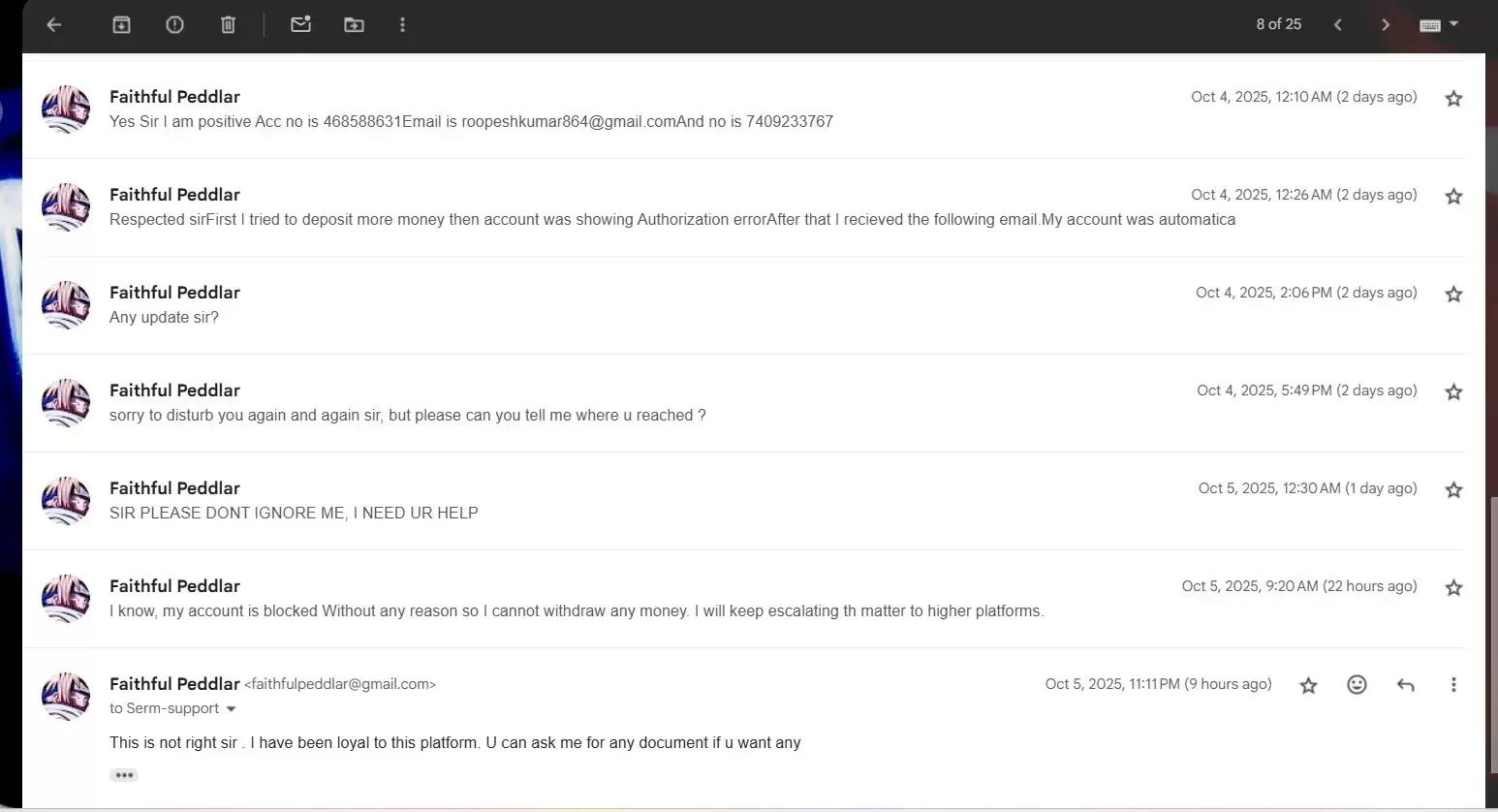The image size is (1498, 812).
Task: Go back to inbox with back arrow
Action: [54, 25]
